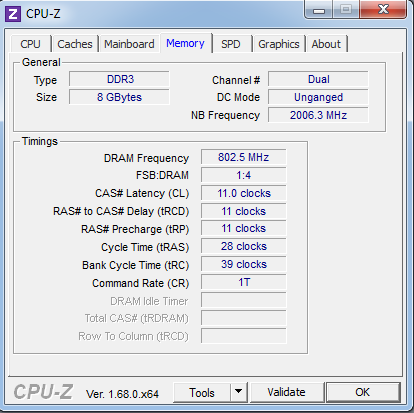
Task: Select the Mainboard tab
Action: click(129, 44)
